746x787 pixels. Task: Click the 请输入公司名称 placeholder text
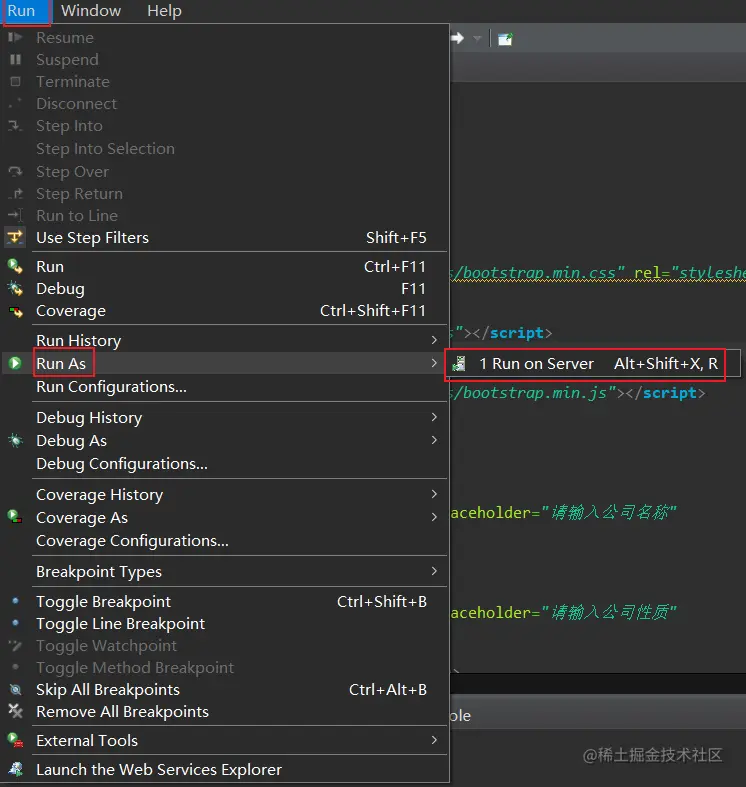(609, 512)
